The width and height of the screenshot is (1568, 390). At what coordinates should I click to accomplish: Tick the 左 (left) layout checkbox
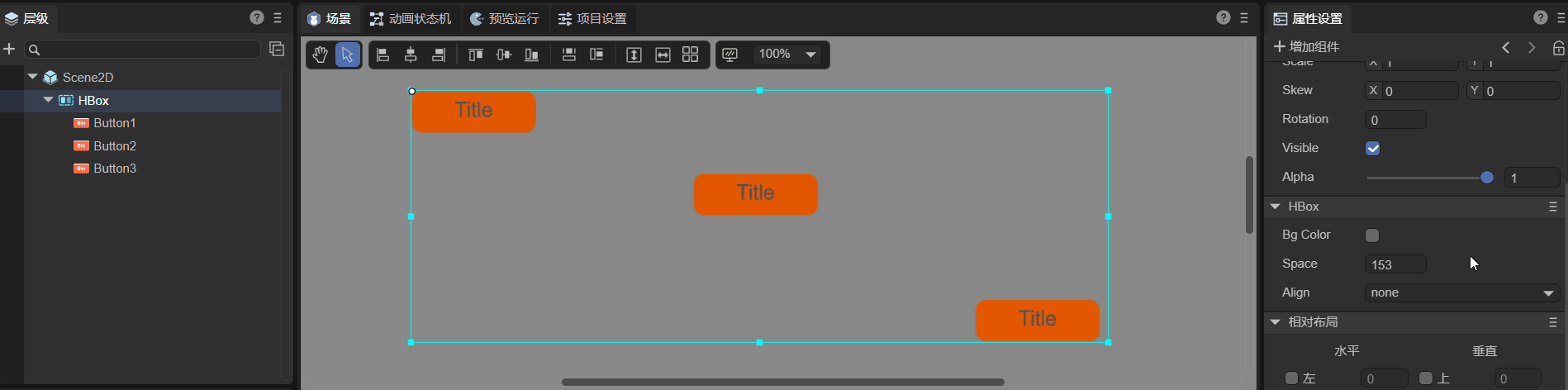[1291, 378]
